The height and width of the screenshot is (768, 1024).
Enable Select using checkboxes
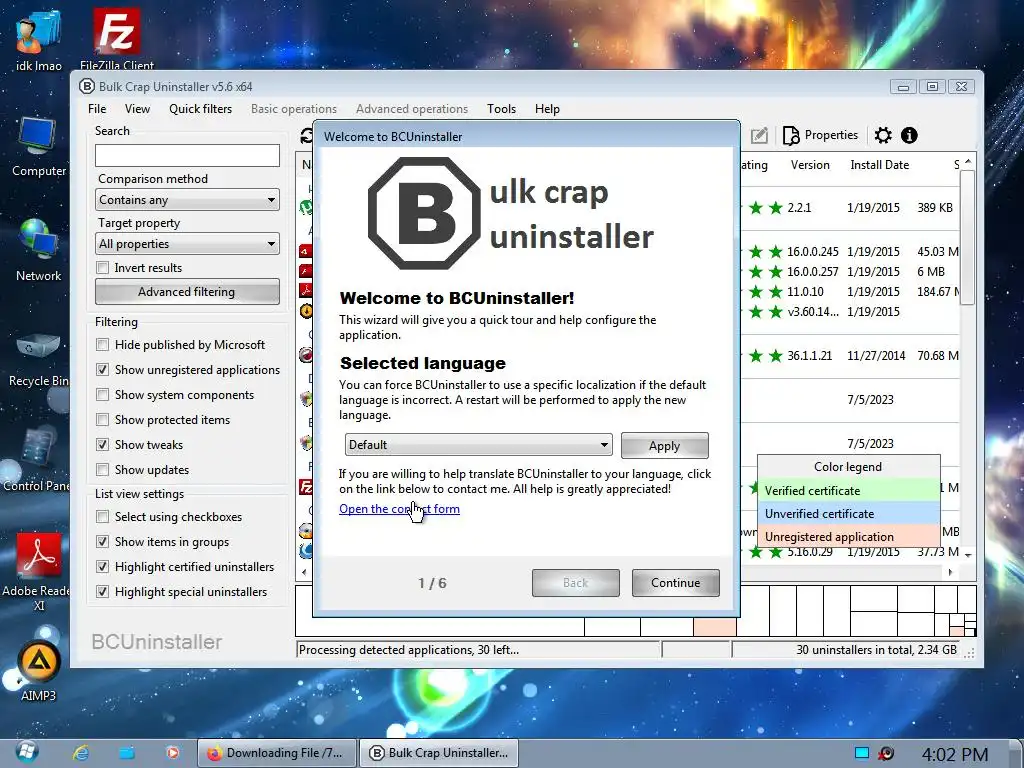(x=103, y=517)
